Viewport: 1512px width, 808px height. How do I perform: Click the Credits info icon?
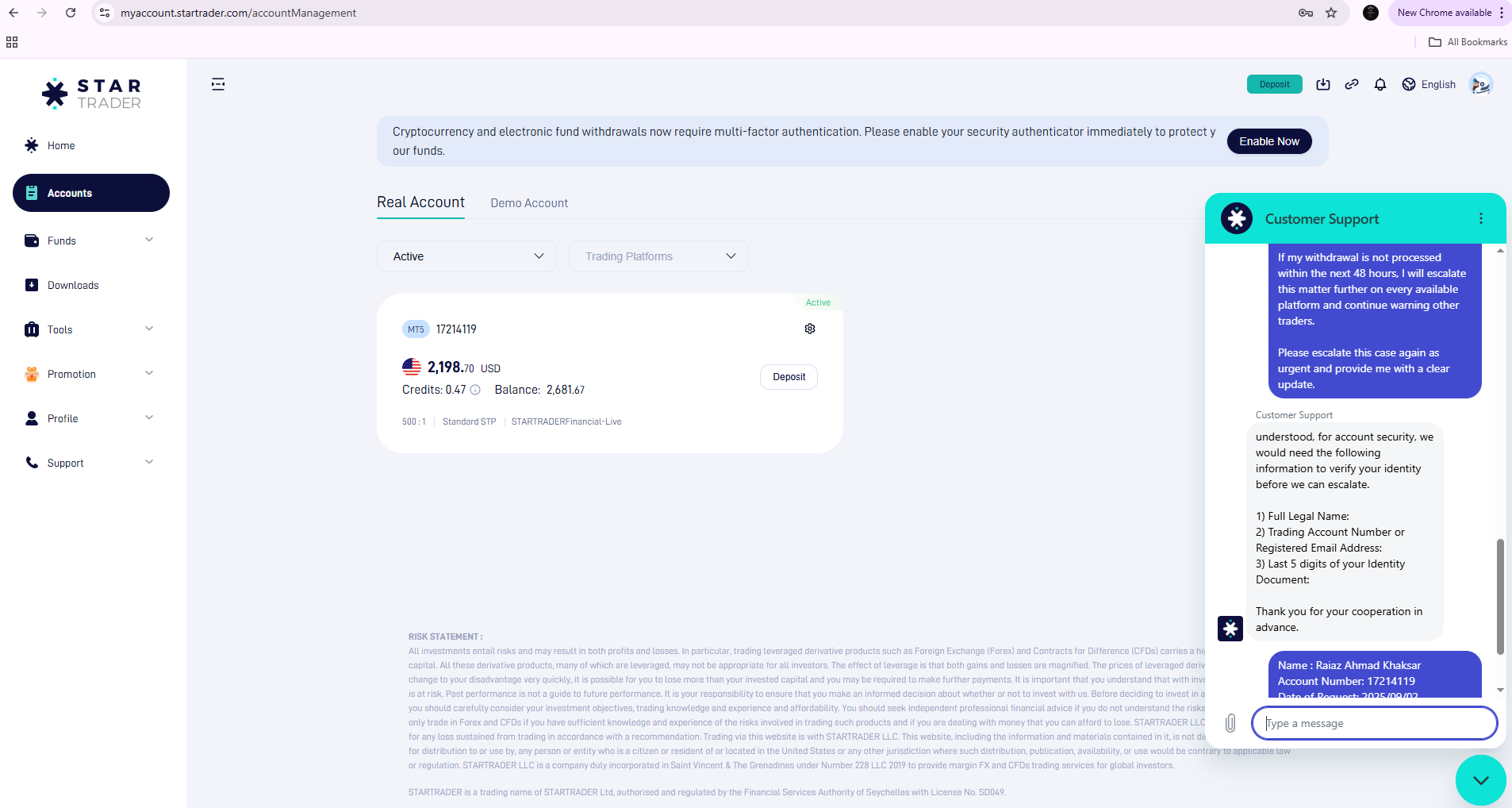pyautogui.click(x=475, y=390)
